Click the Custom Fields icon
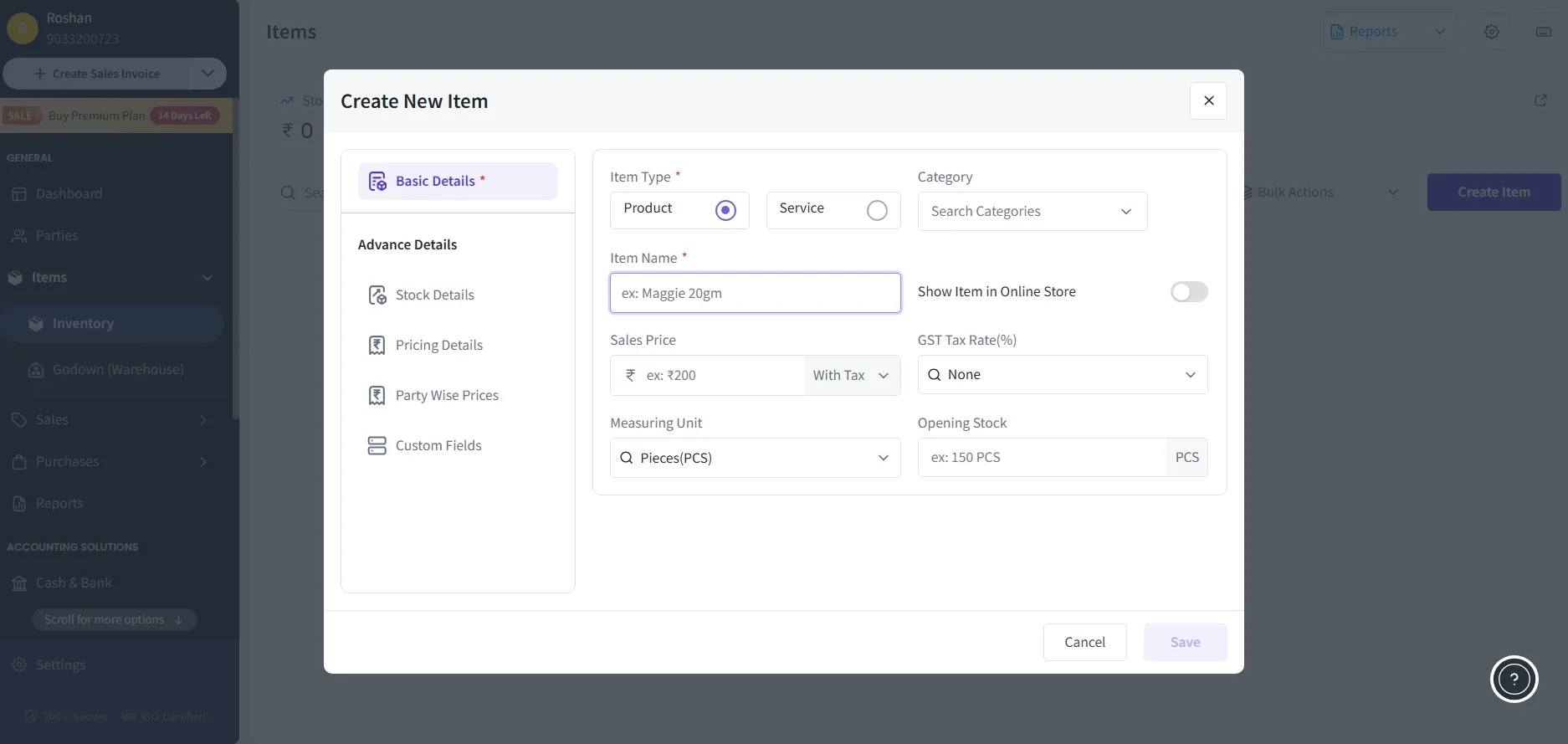1568x744 pixels. pos(377,445)
